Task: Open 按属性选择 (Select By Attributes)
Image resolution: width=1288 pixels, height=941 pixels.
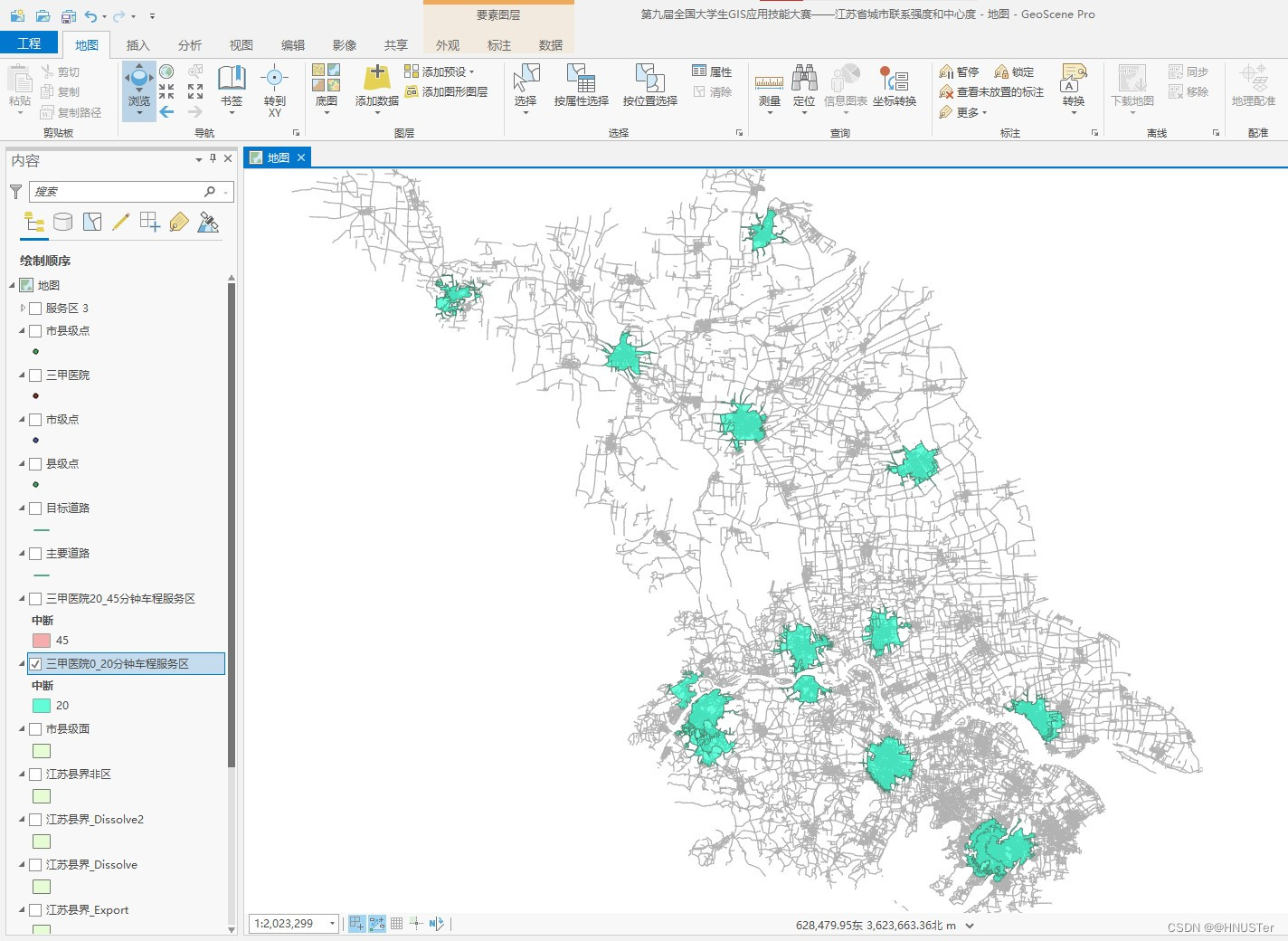Action: tap(581, 86)
